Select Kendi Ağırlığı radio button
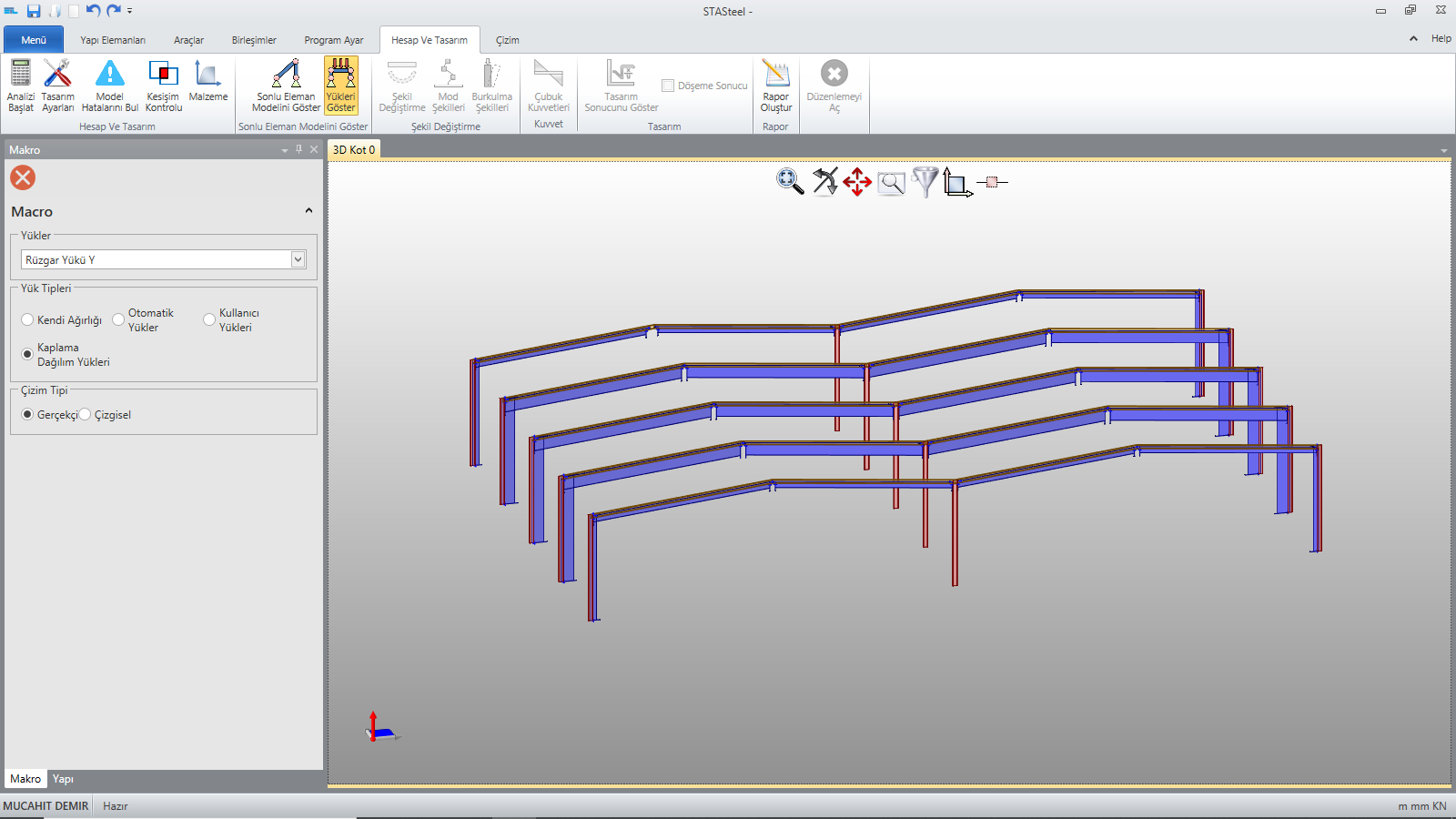Image resolution: width=1456 pixels, height=819 pixels. click(27, 320)
